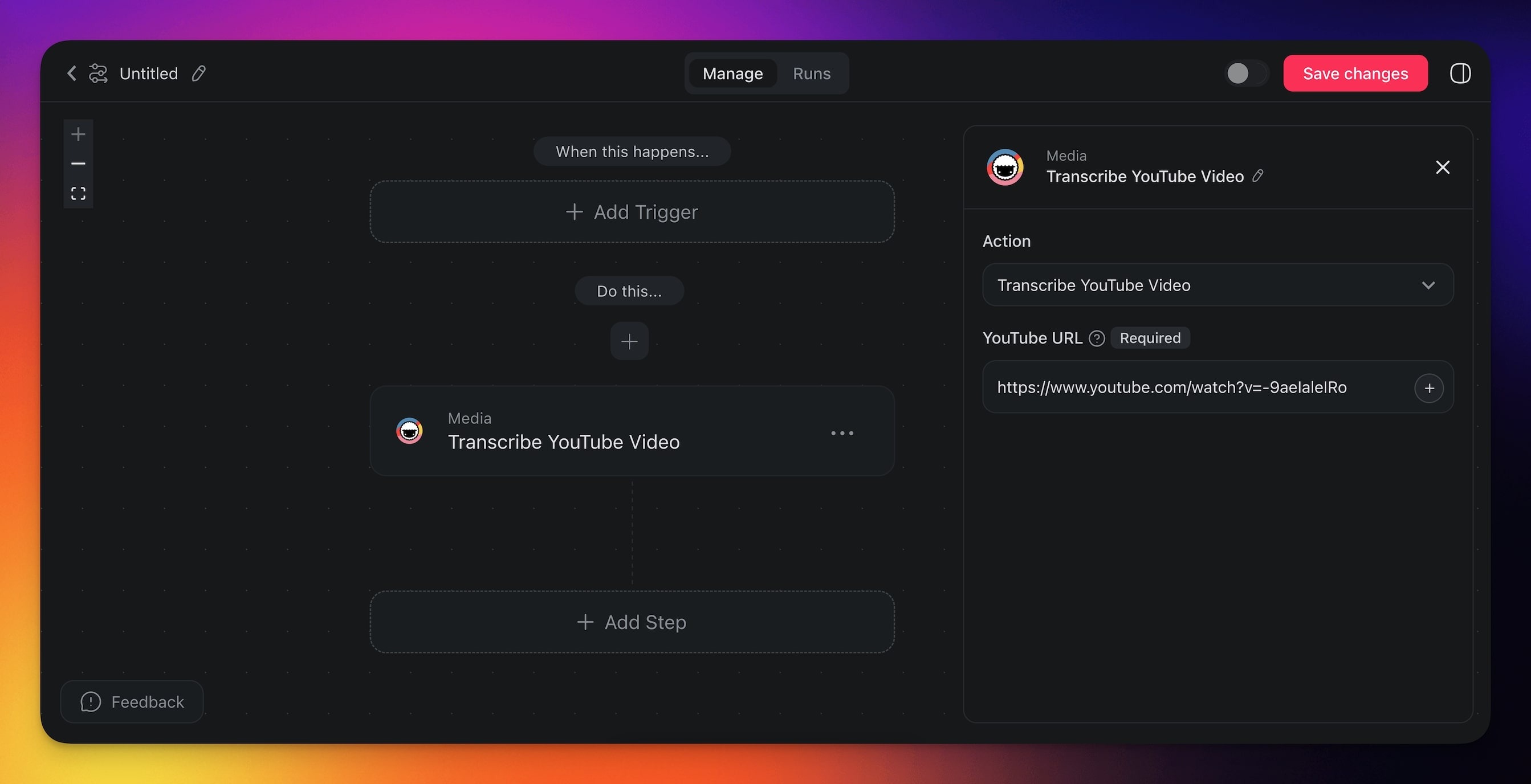Fit workflow to view with the fullscreen icon
This screenshot has height=784, width=1531.
tap(79, 194)
